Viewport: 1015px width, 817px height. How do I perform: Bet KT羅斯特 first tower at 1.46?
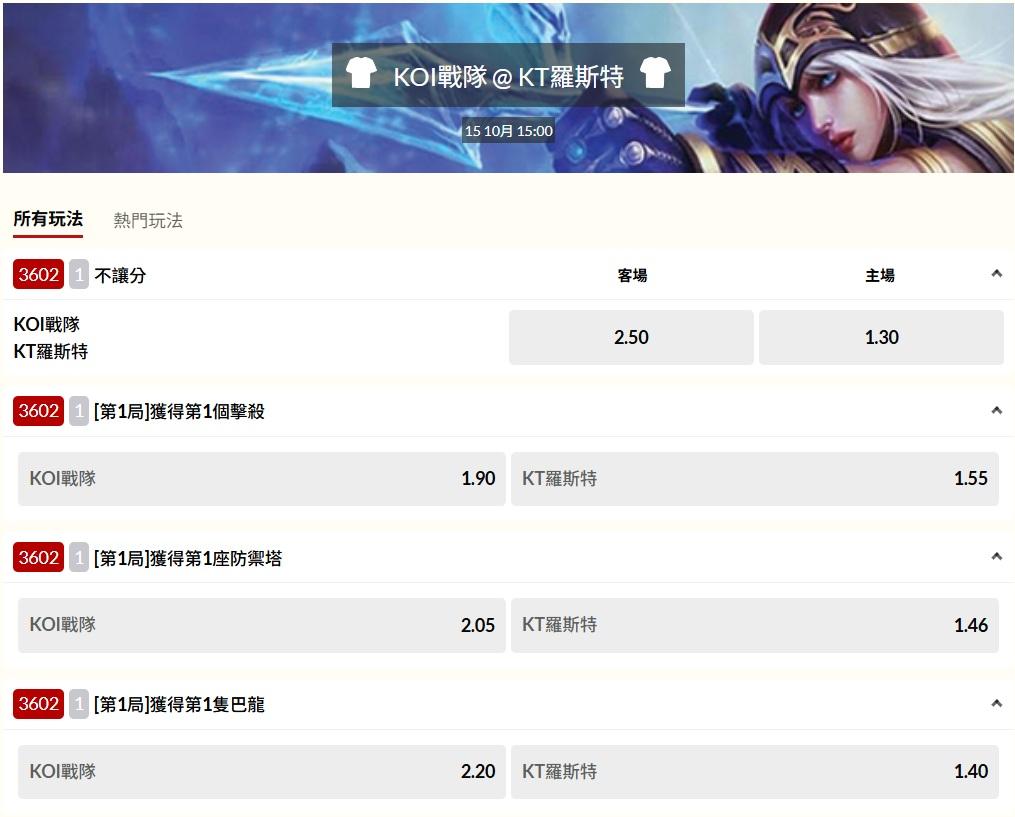(755, 625)
